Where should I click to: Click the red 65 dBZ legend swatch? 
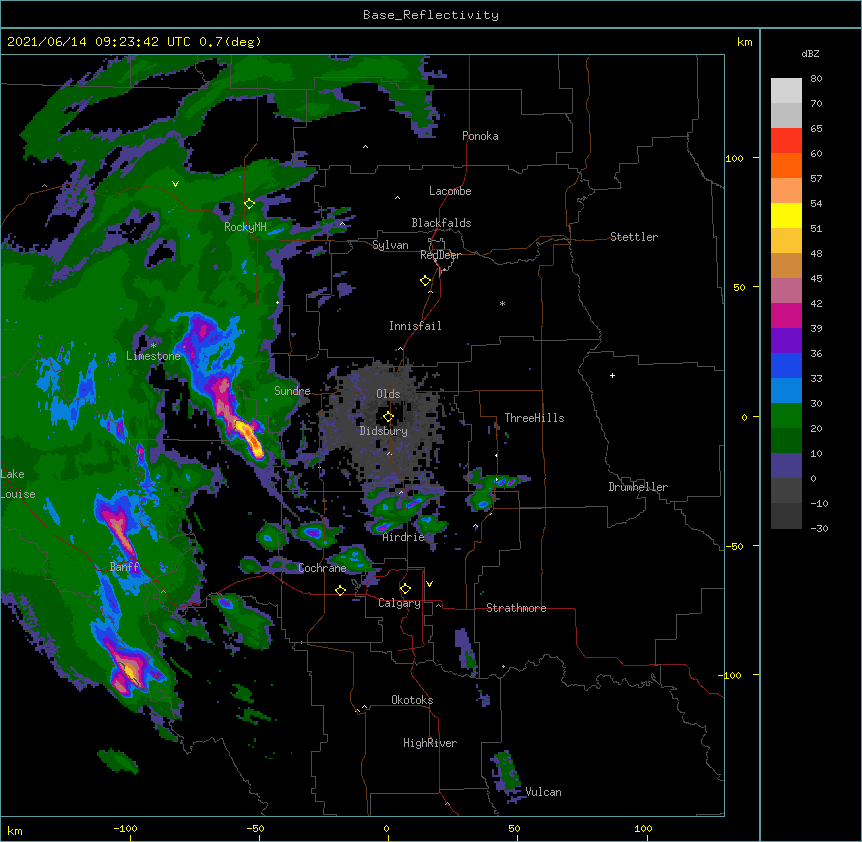[x=786, y=140]
